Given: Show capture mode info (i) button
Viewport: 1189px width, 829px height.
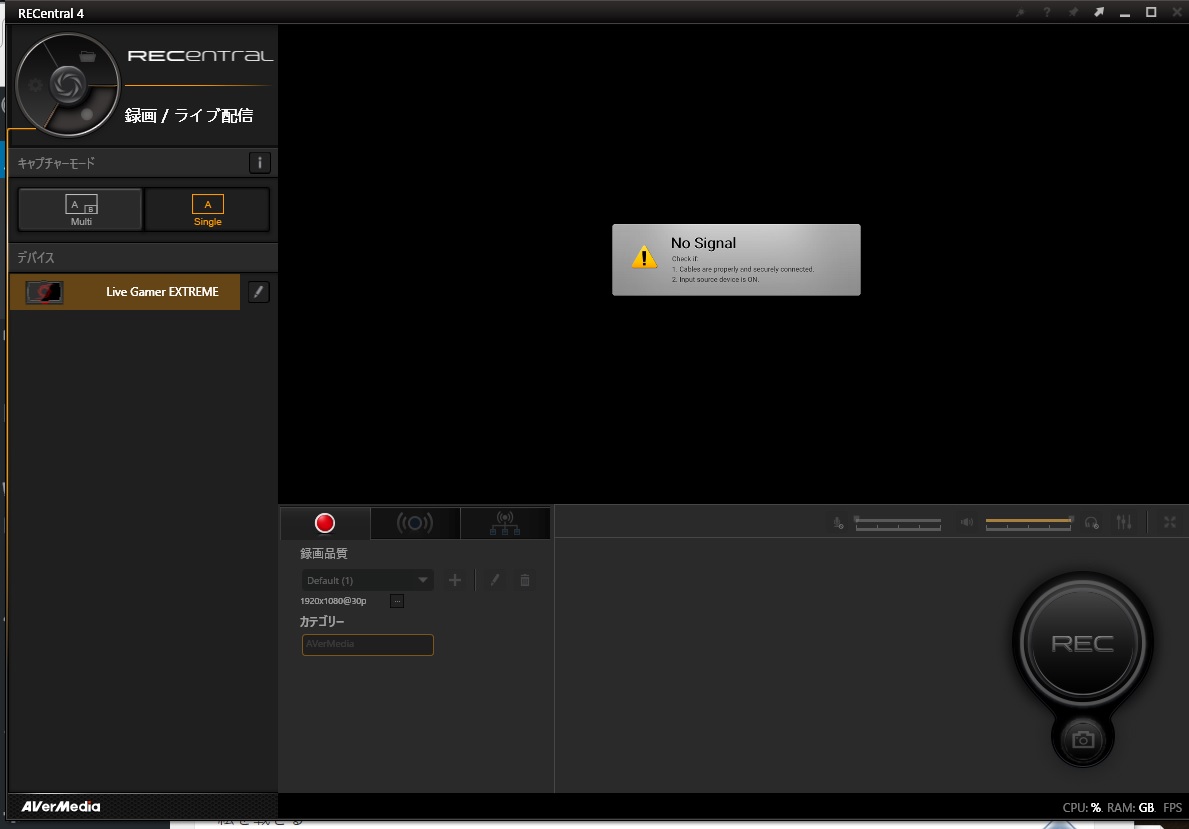Looking at the screenshot, I should 259,162.
